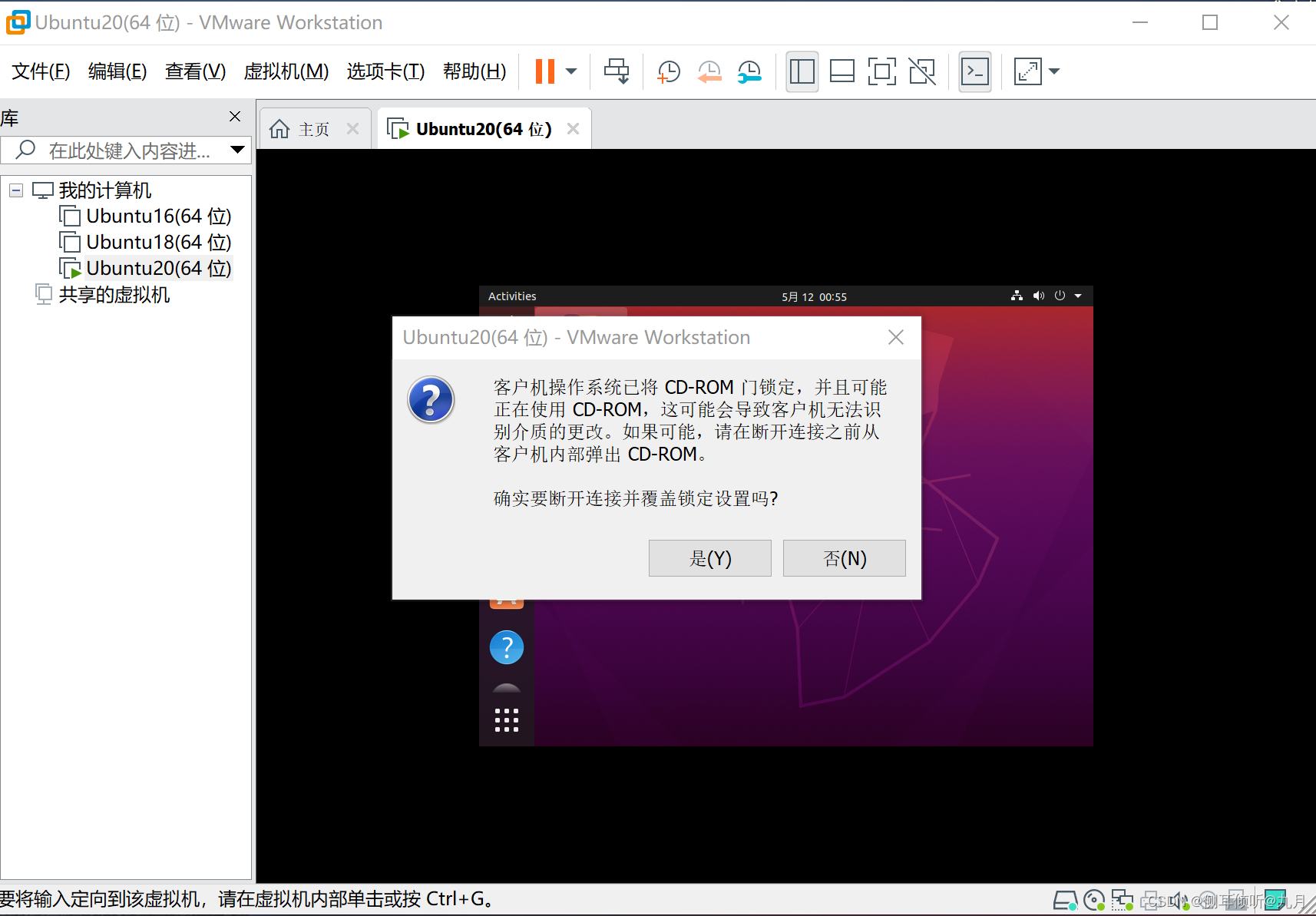This screenshot has width=1316, height=916.
Task: Click the 否(N) button to cancel disconnect
Action: click(844, 558)
